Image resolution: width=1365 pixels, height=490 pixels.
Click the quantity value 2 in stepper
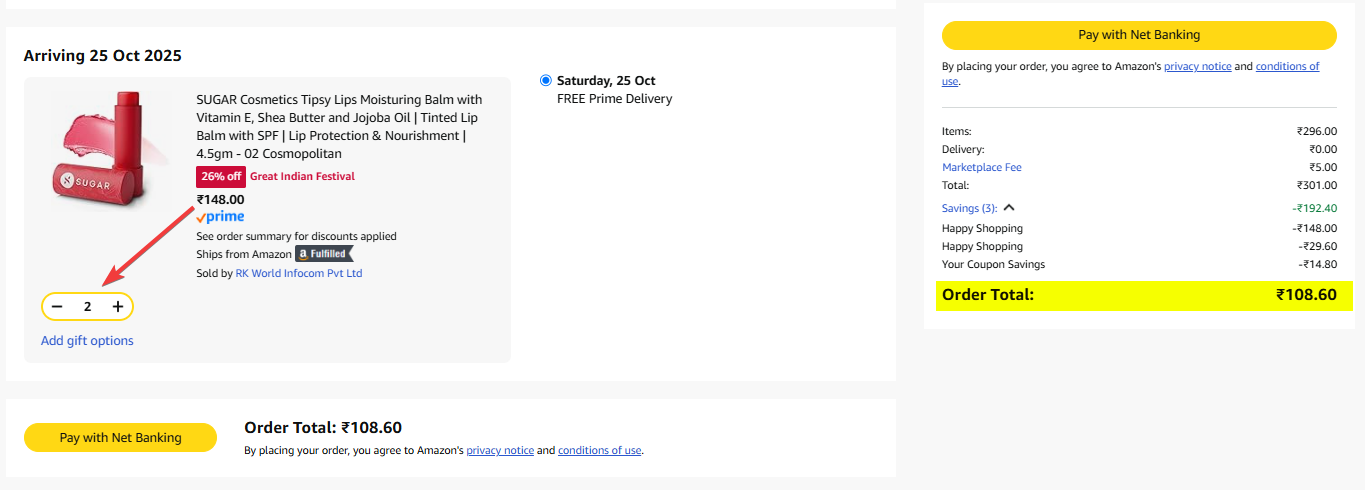tap(88, 307)
